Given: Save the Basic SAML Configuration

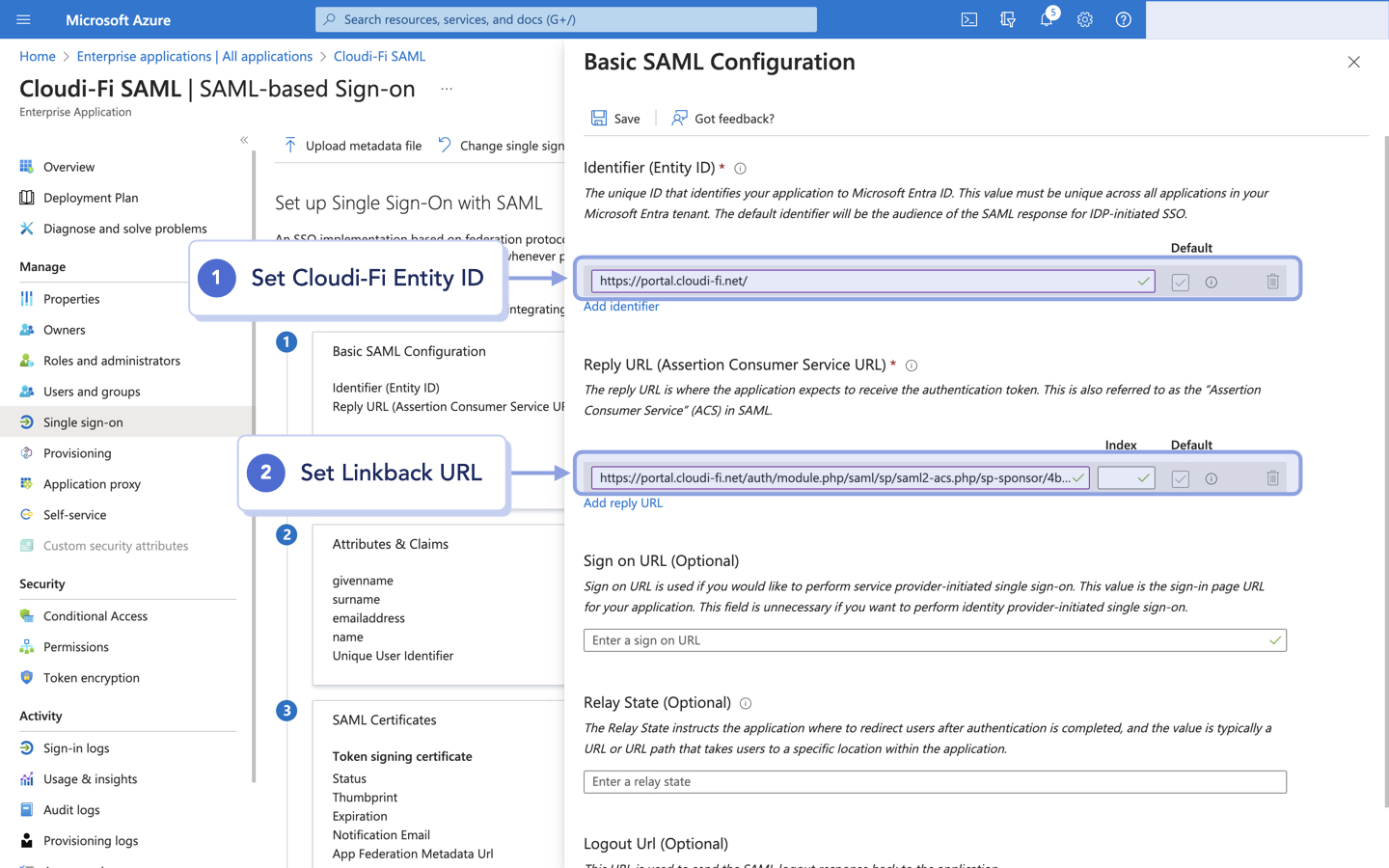Looking at the screenshot, I should coord(614,118).
